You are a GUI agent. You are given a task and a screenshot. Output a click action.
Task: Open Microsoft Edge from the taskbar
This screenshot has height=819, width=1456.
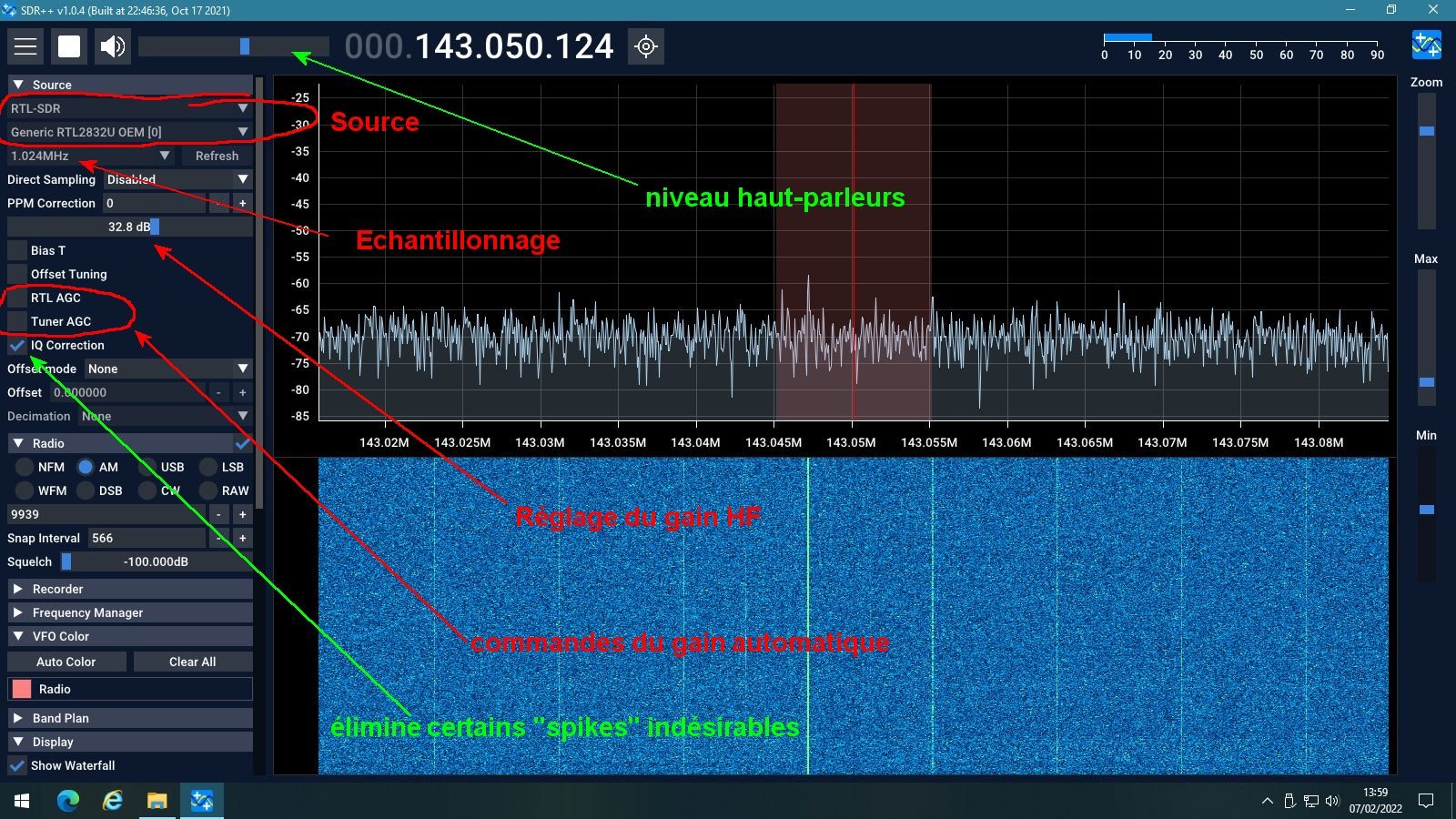click(68, 801)
